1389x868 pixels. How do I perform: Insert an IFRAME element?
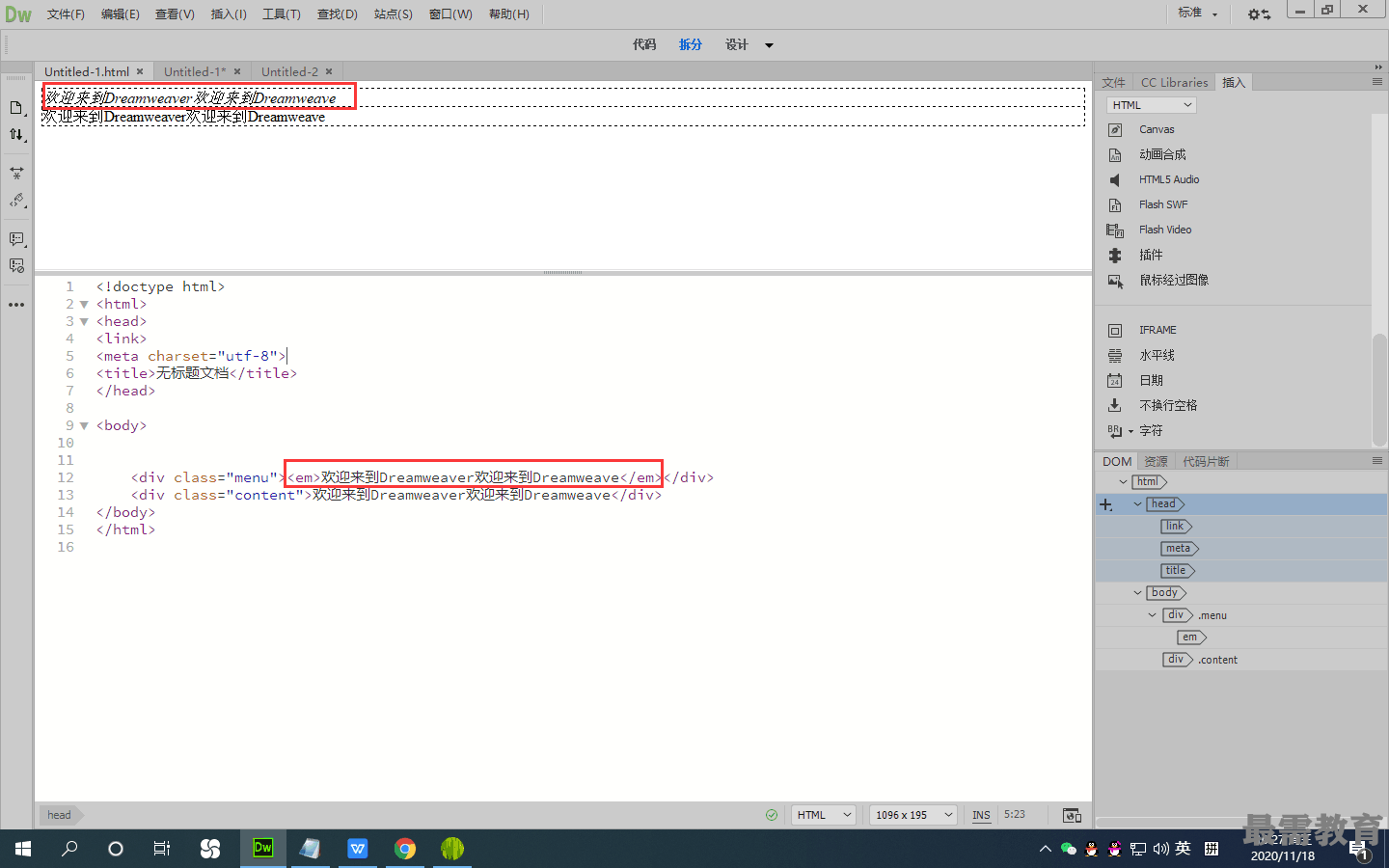[x=1157, y=330]
